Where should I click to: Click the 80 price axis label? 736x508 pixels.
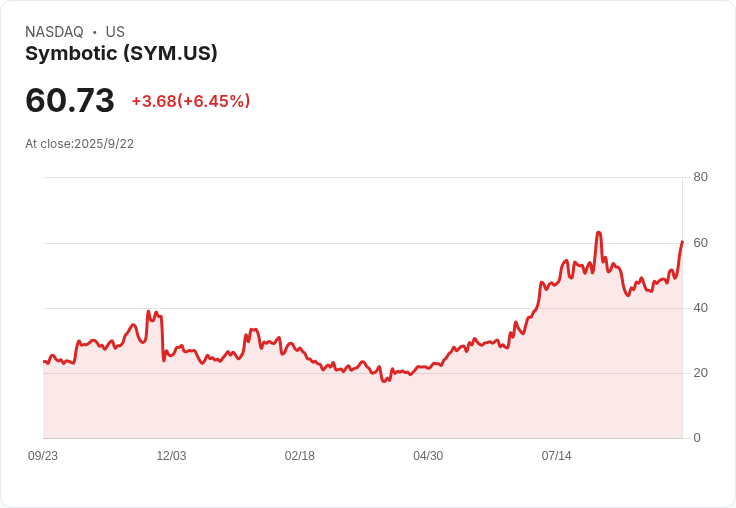700,177
